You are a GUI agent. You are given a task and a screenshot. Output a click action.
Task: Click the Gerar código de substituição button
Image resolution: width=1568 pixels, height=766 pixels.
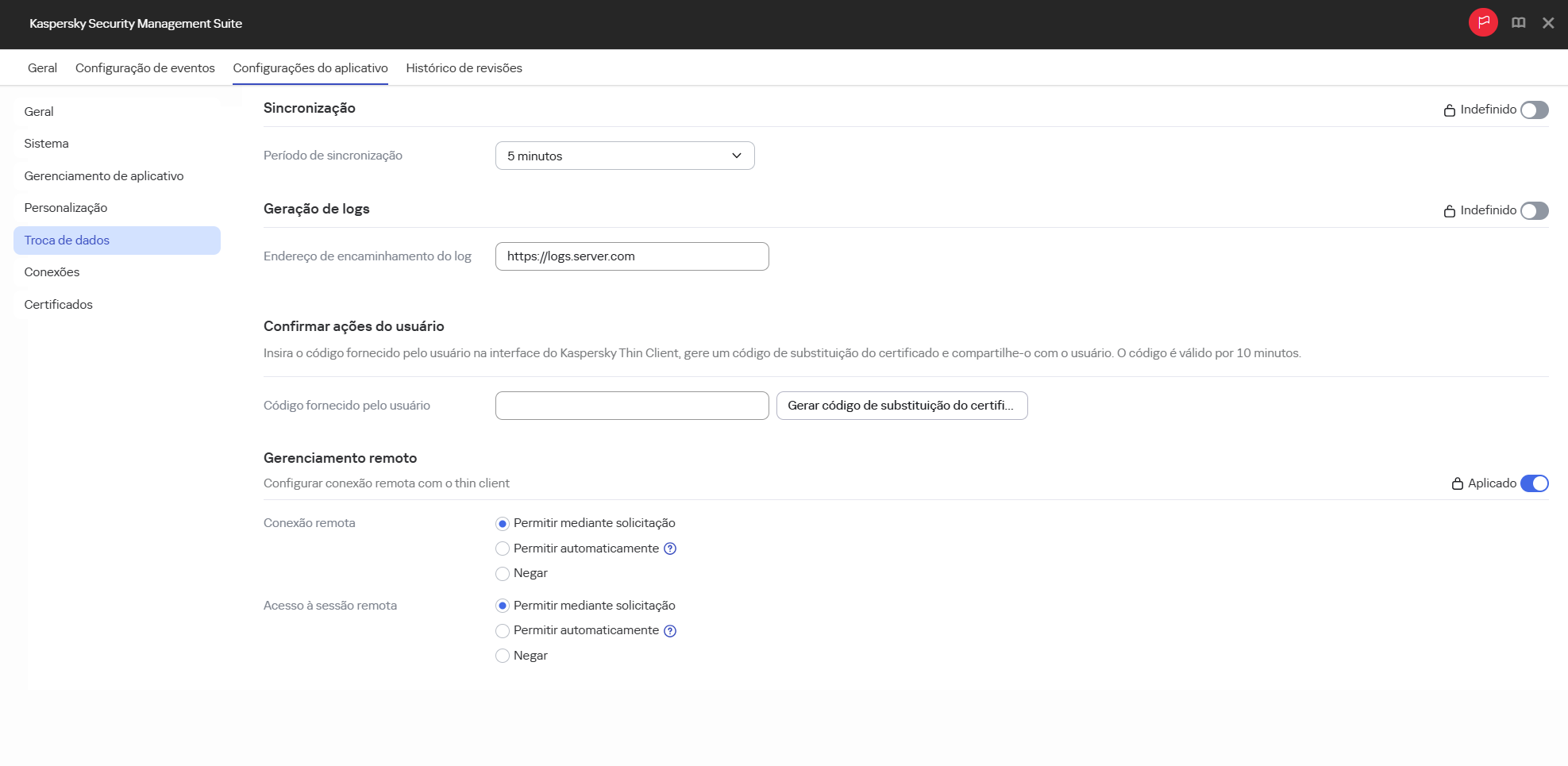(902, 405)
